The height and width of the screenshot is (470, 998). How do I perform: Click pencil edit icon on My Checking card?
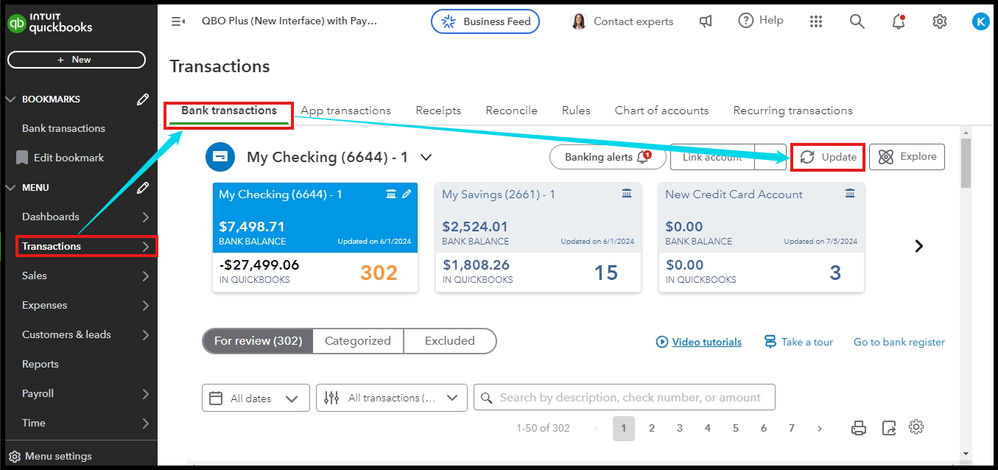[407, 194]
